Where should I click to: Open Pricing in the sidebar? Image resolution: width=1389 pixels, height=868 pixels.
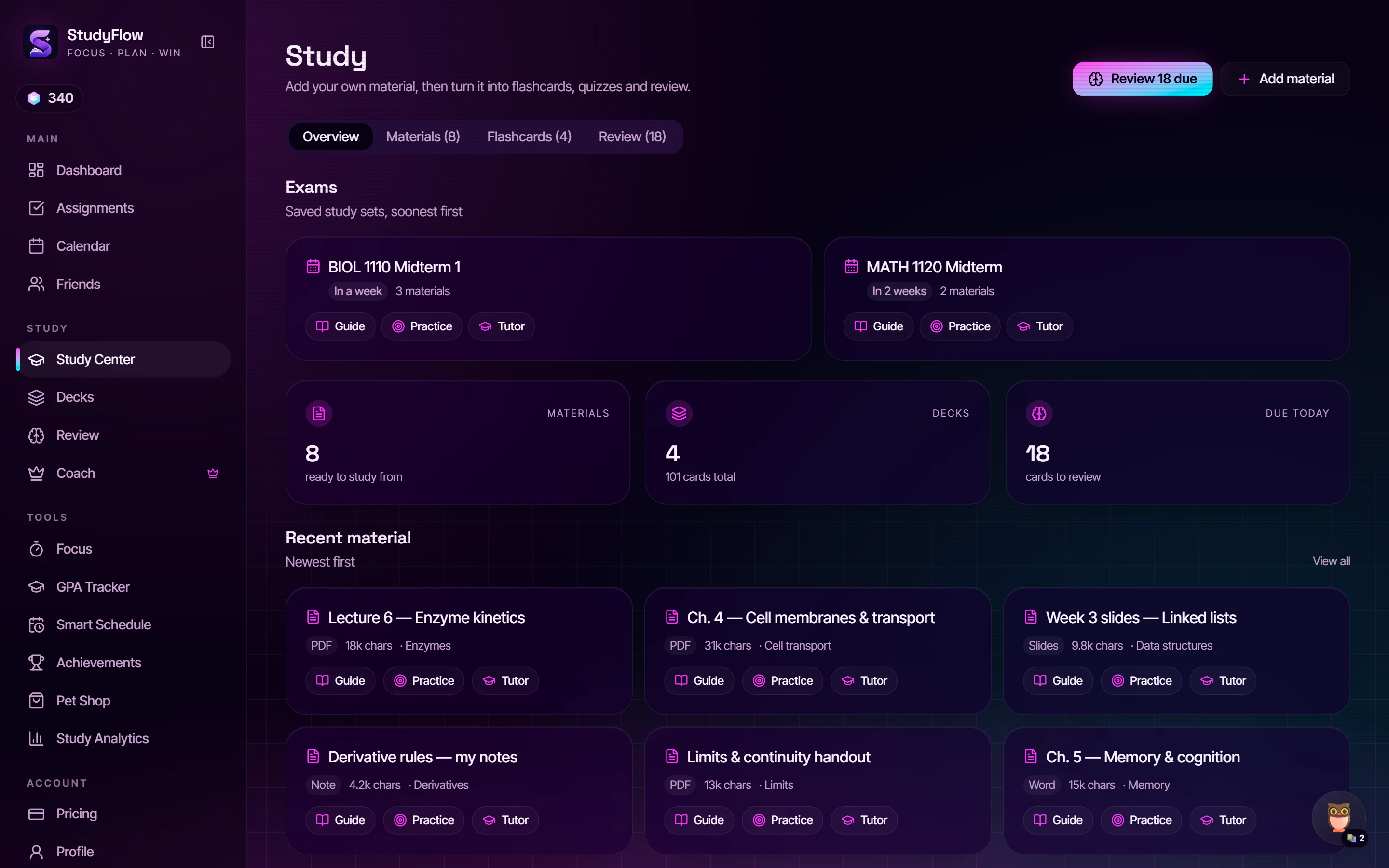point(123,814)
